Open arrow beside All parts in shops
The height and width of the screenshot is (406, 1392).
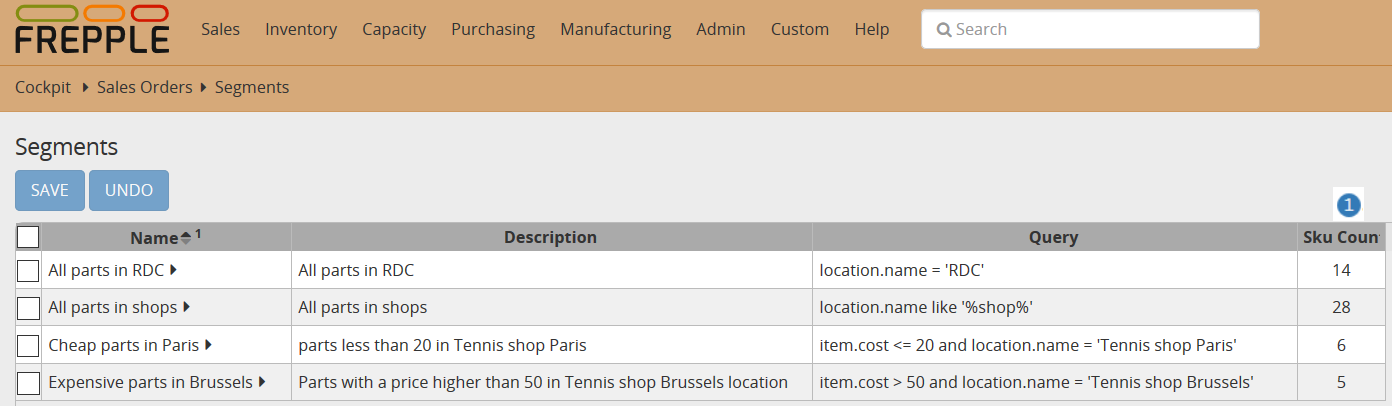[x=187, y=307]
